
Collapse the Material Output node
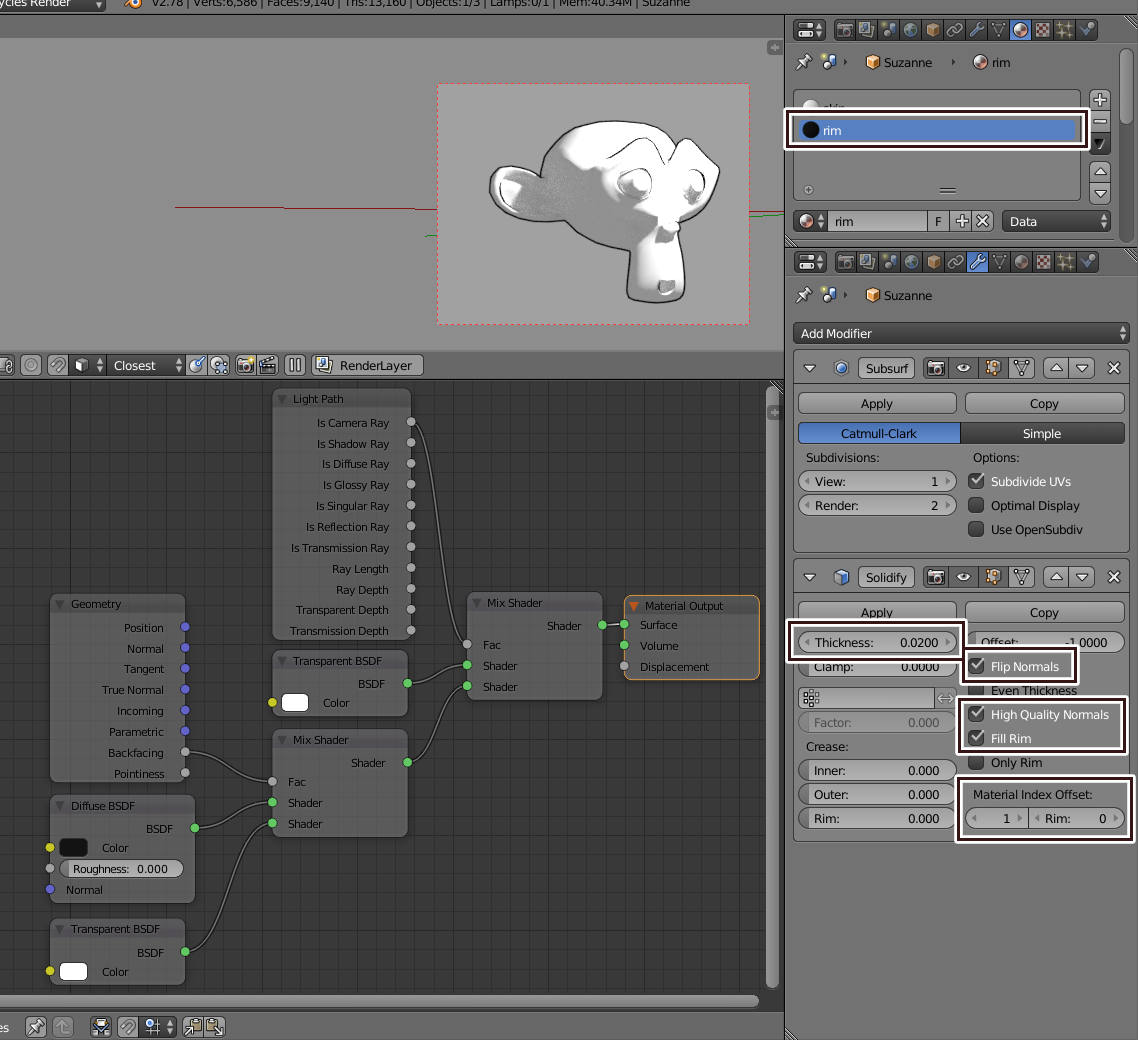(634, 606)
